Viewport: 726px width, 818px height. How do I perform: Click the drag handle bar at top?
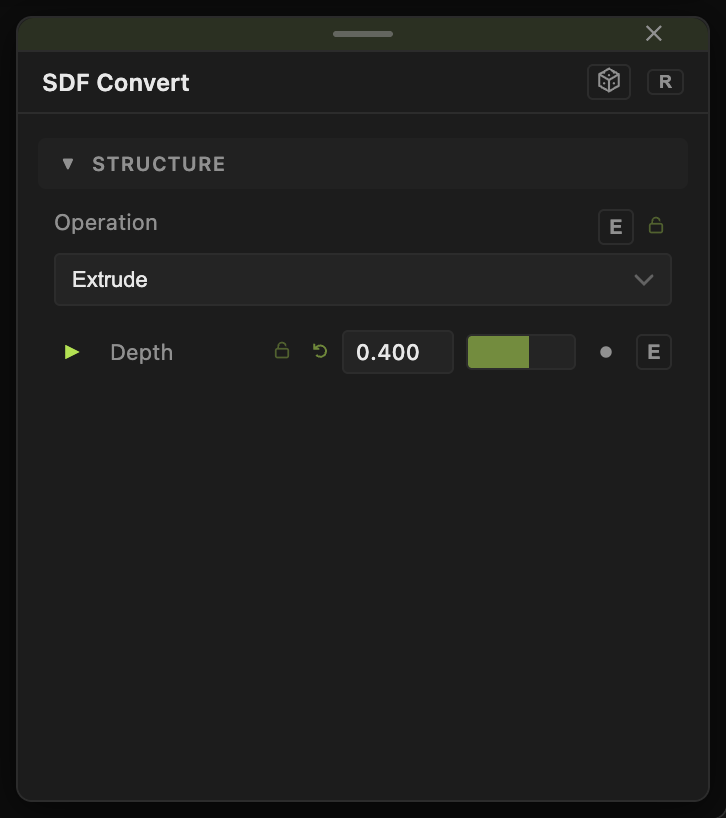(x=363, y=34)
